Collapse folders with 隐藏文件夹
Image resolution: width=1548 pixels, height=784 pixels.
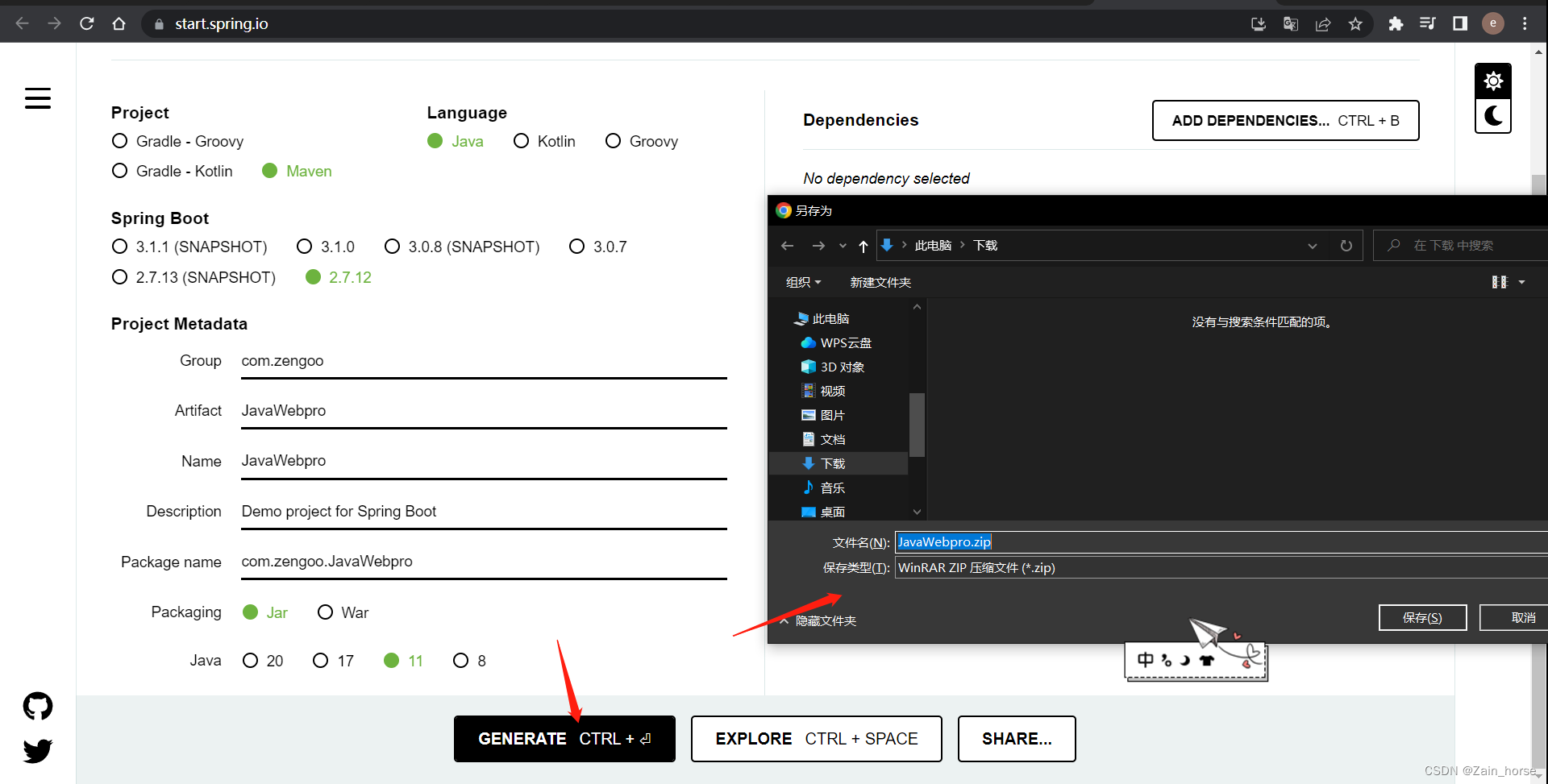(x=818, y=620)
